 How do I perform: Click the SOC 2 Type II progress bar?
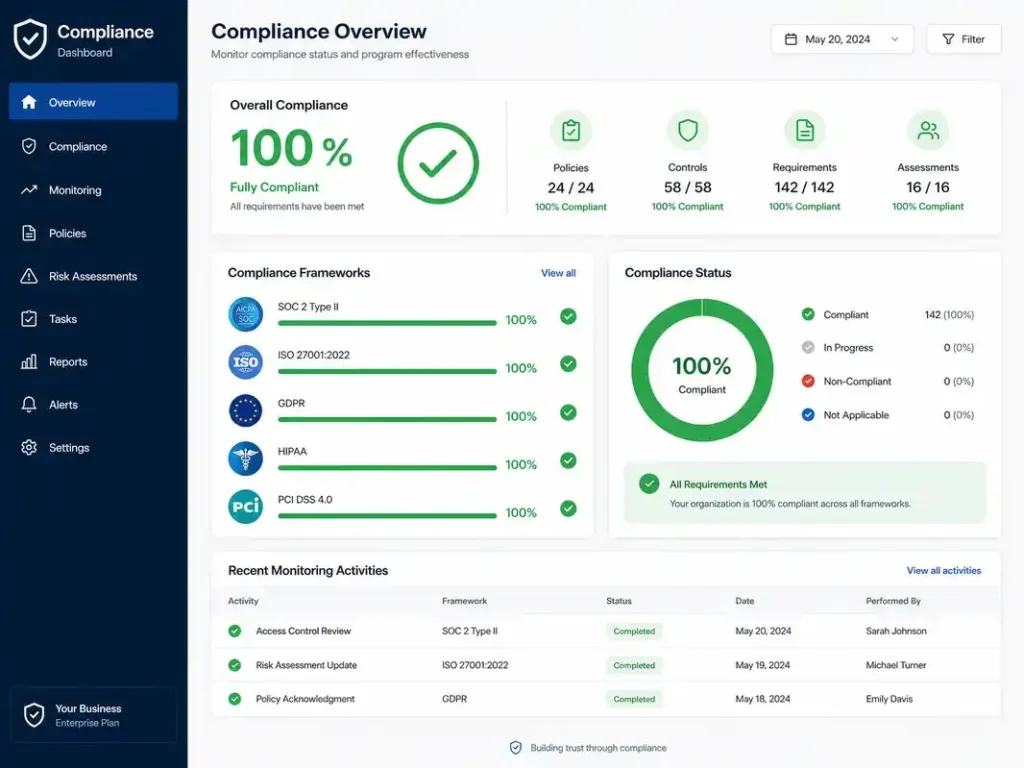(x=387, y=323)
